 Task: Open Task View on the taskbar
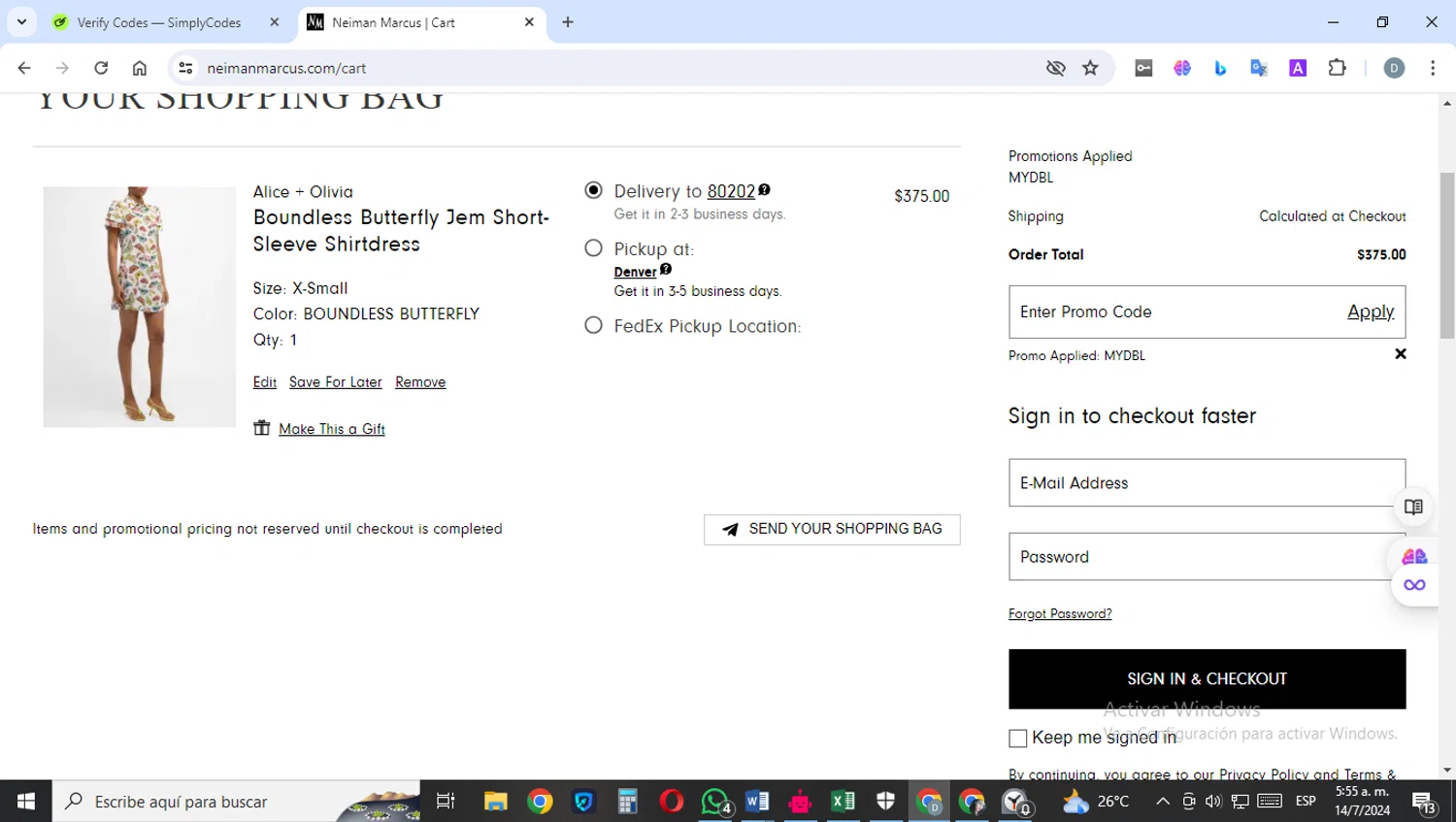coord(446,802)
